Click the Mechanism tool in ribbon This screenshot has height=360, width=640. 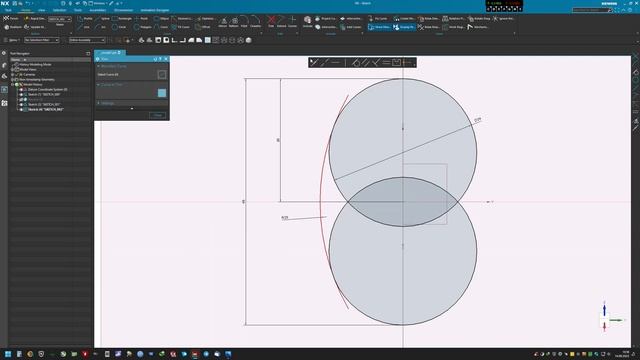(x=478, y=27)
